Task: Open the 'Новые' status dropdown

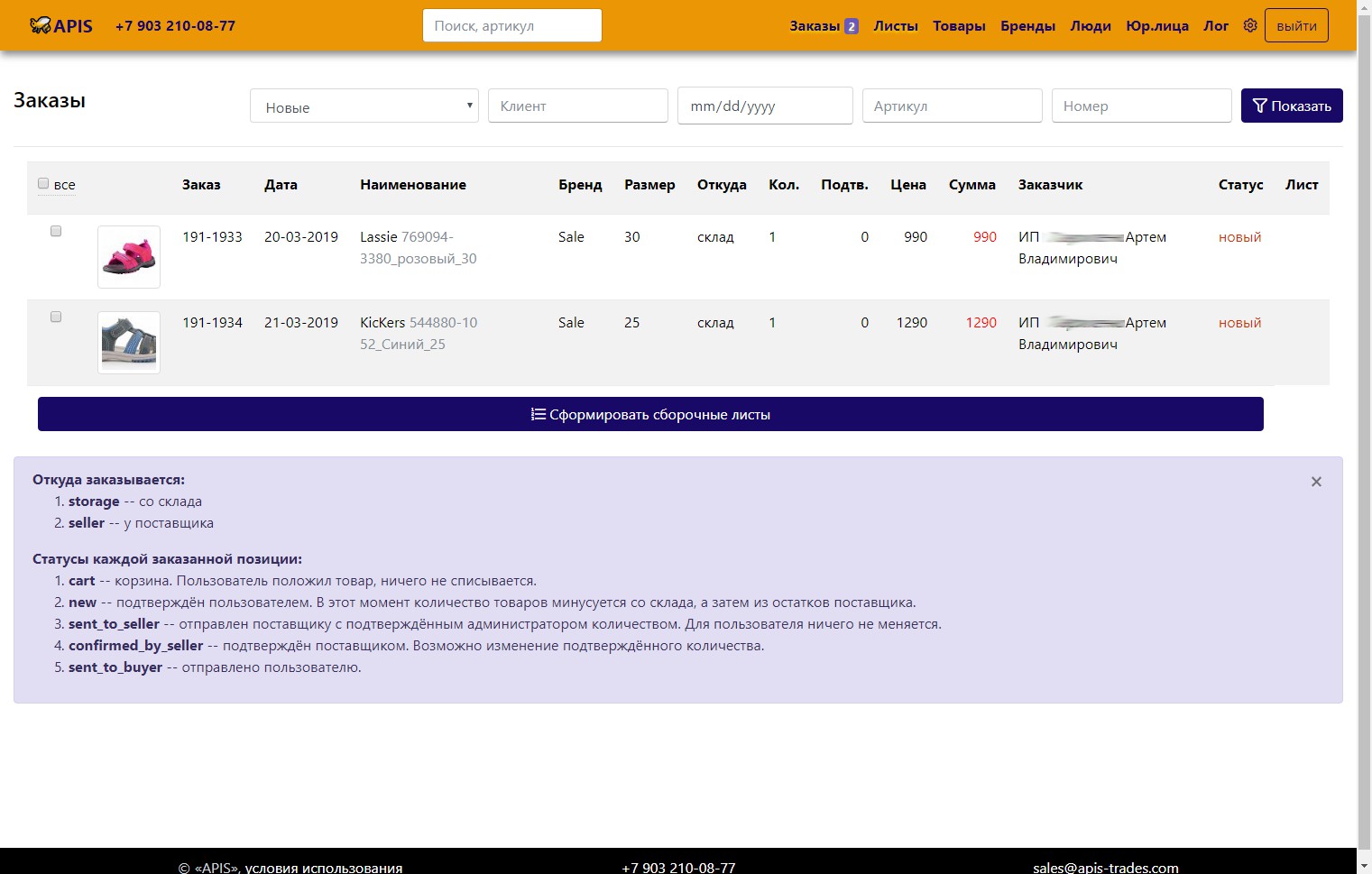Action: tap(364, 106)
